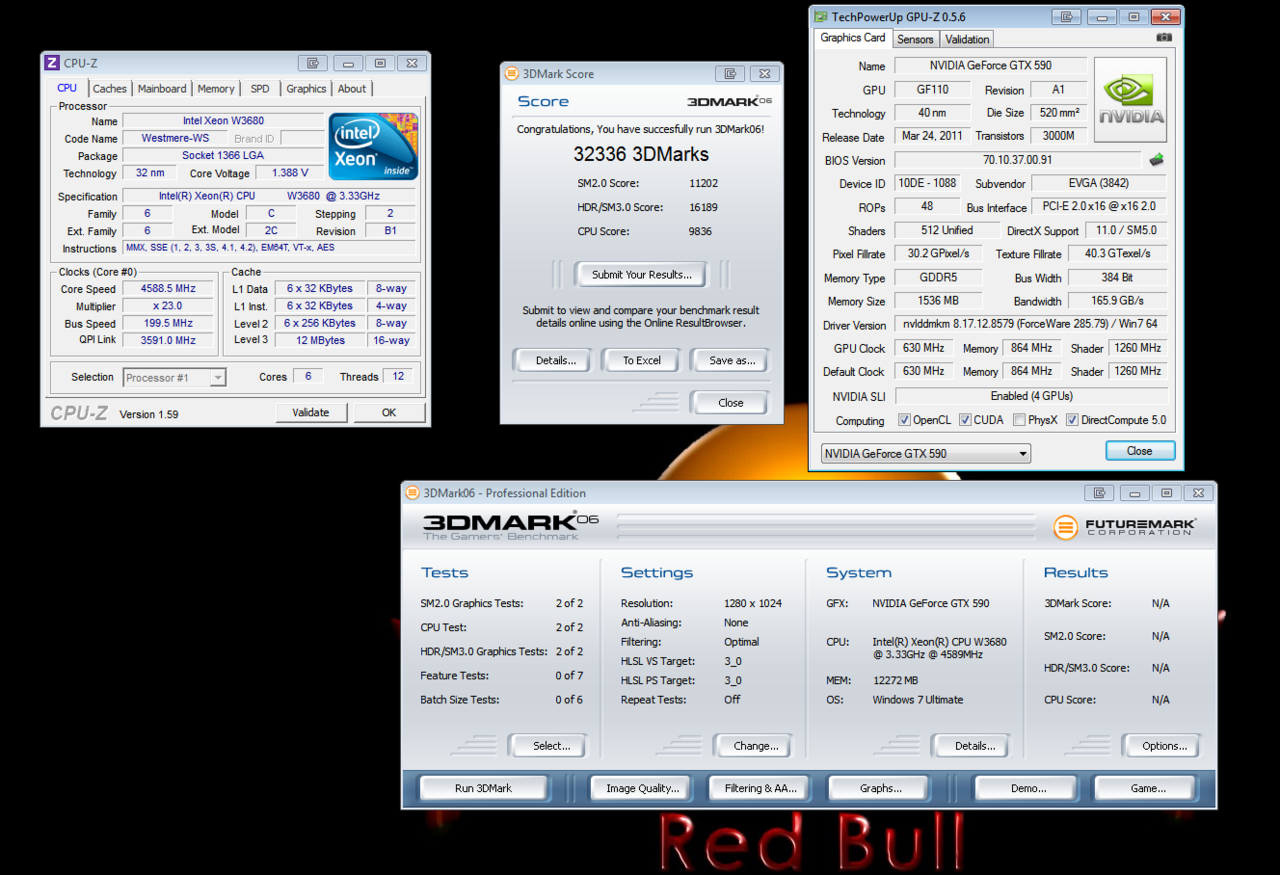Open Options under Results

[x=1164, y=746]
